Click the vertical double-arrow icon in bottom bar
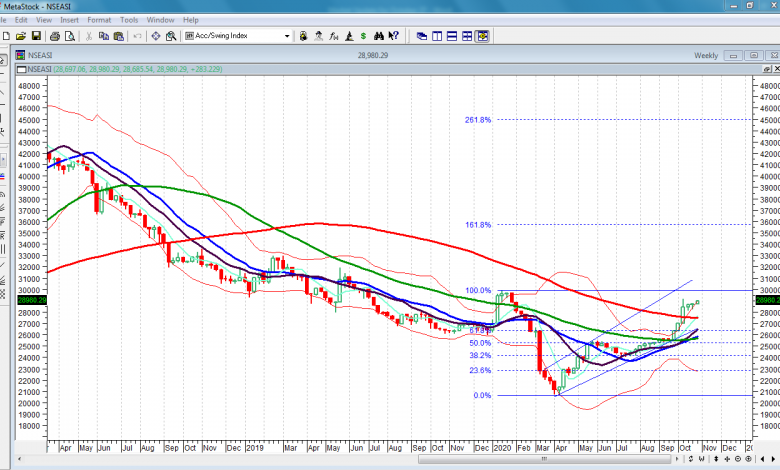The image size is (780, 470). (x=716, y=459)
